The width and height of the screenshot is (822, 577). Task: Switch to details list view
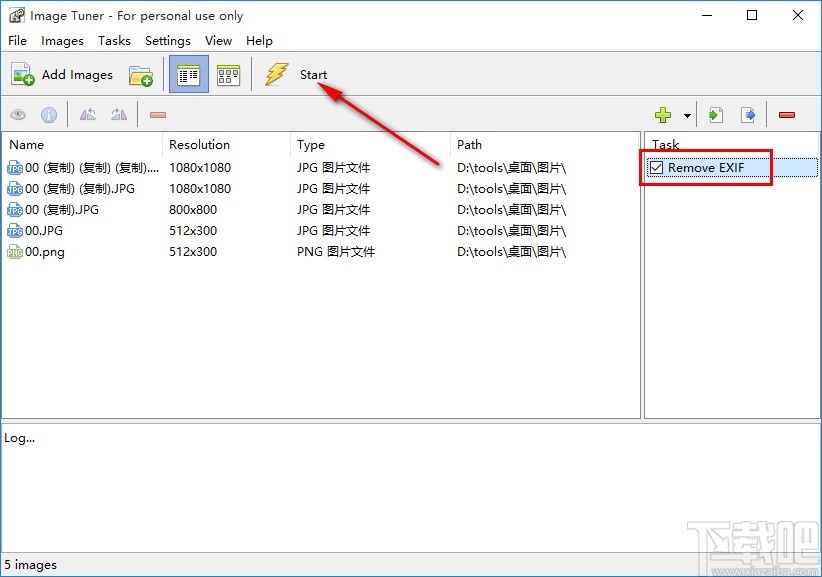189,75
